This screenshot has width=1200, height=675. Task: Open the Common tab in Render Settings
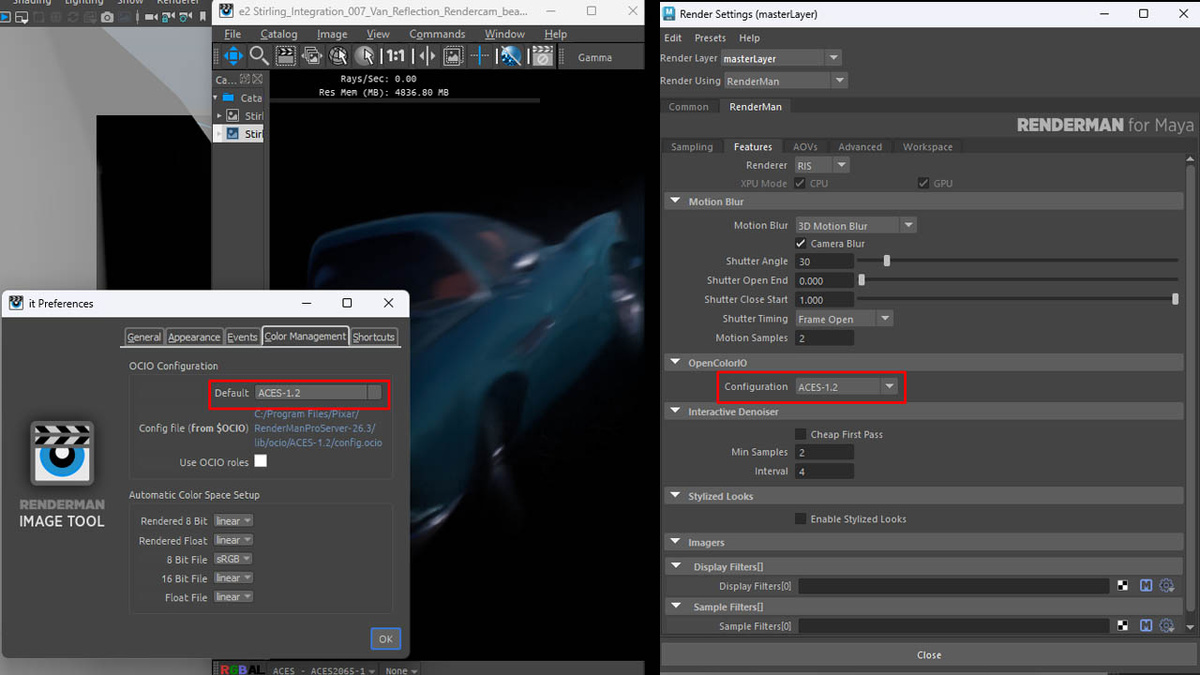689,106
